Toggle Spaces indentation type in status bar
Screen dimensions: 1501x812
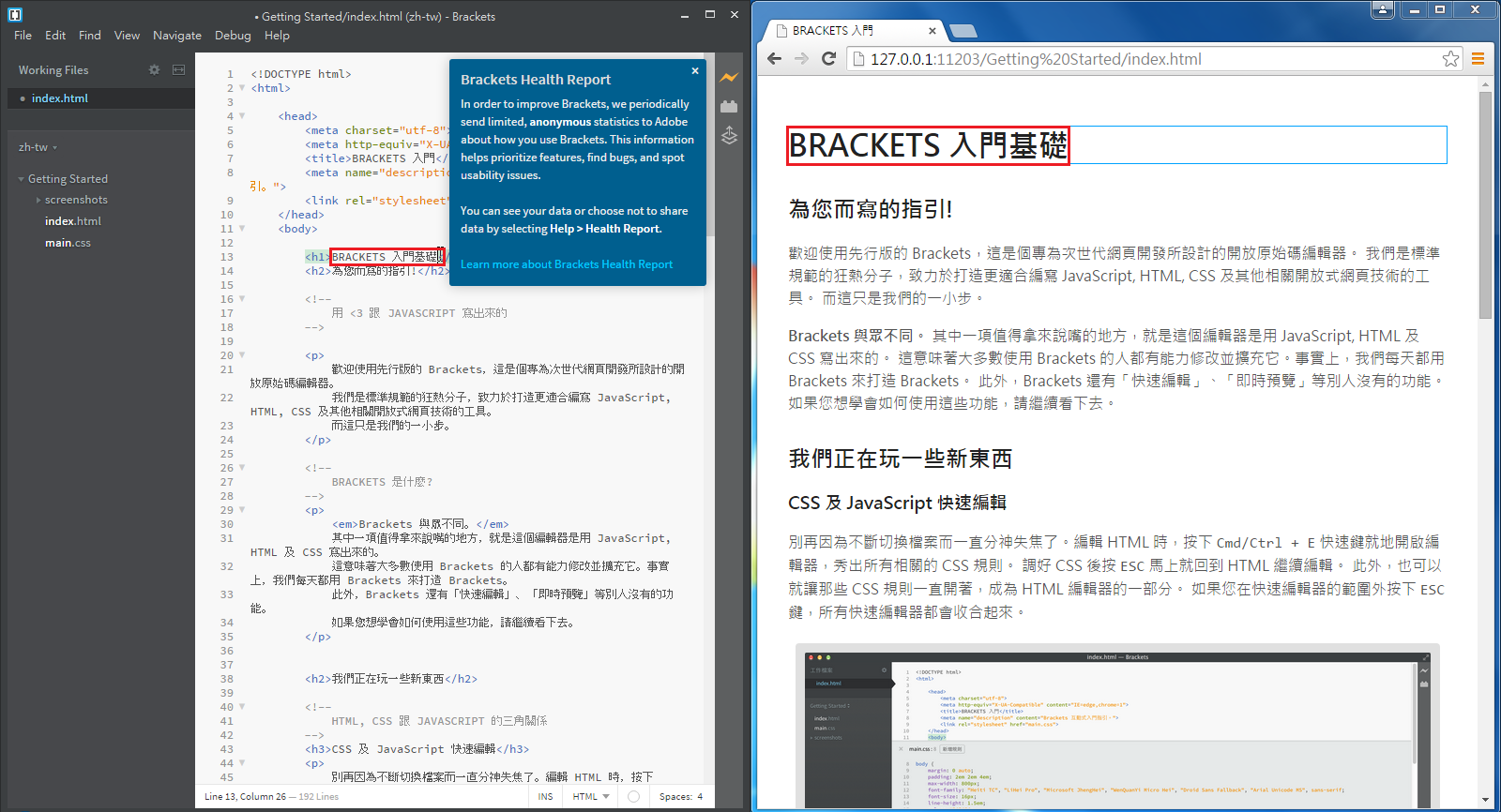[675, 796]
